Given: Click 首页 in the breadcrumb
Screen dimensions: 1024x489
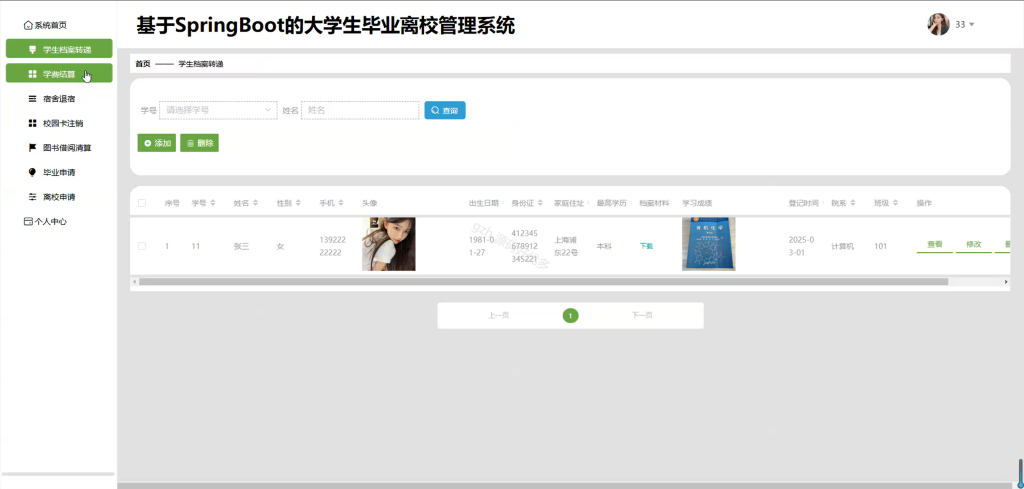Looking at the screenshot, I should point(142,64).
